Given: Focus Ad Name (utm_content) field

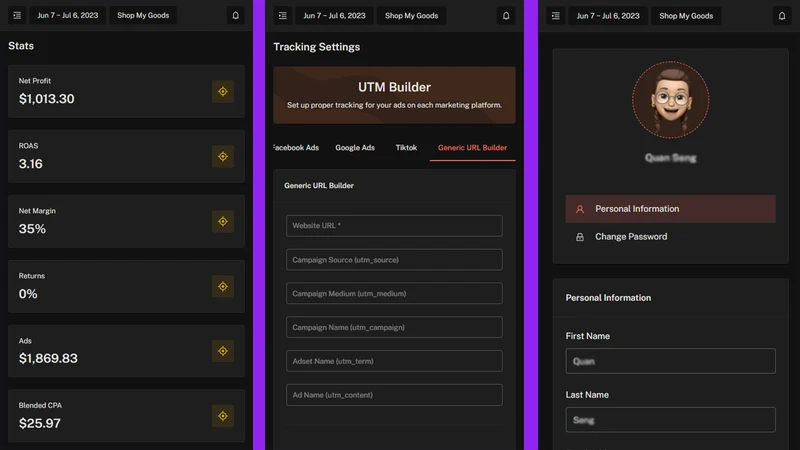Looking at the screenshot, I should (394, 395).
